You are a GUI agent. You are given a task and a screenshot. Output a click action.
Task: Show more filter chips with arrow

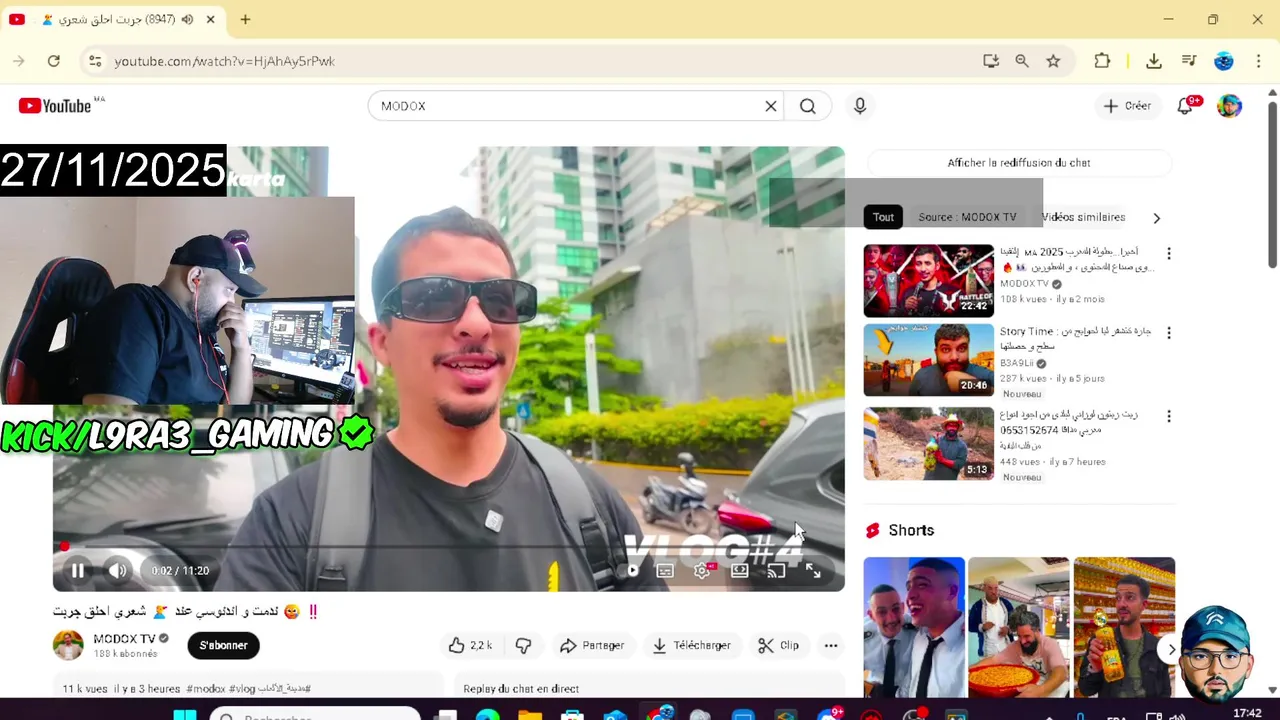click(1157, 218)
